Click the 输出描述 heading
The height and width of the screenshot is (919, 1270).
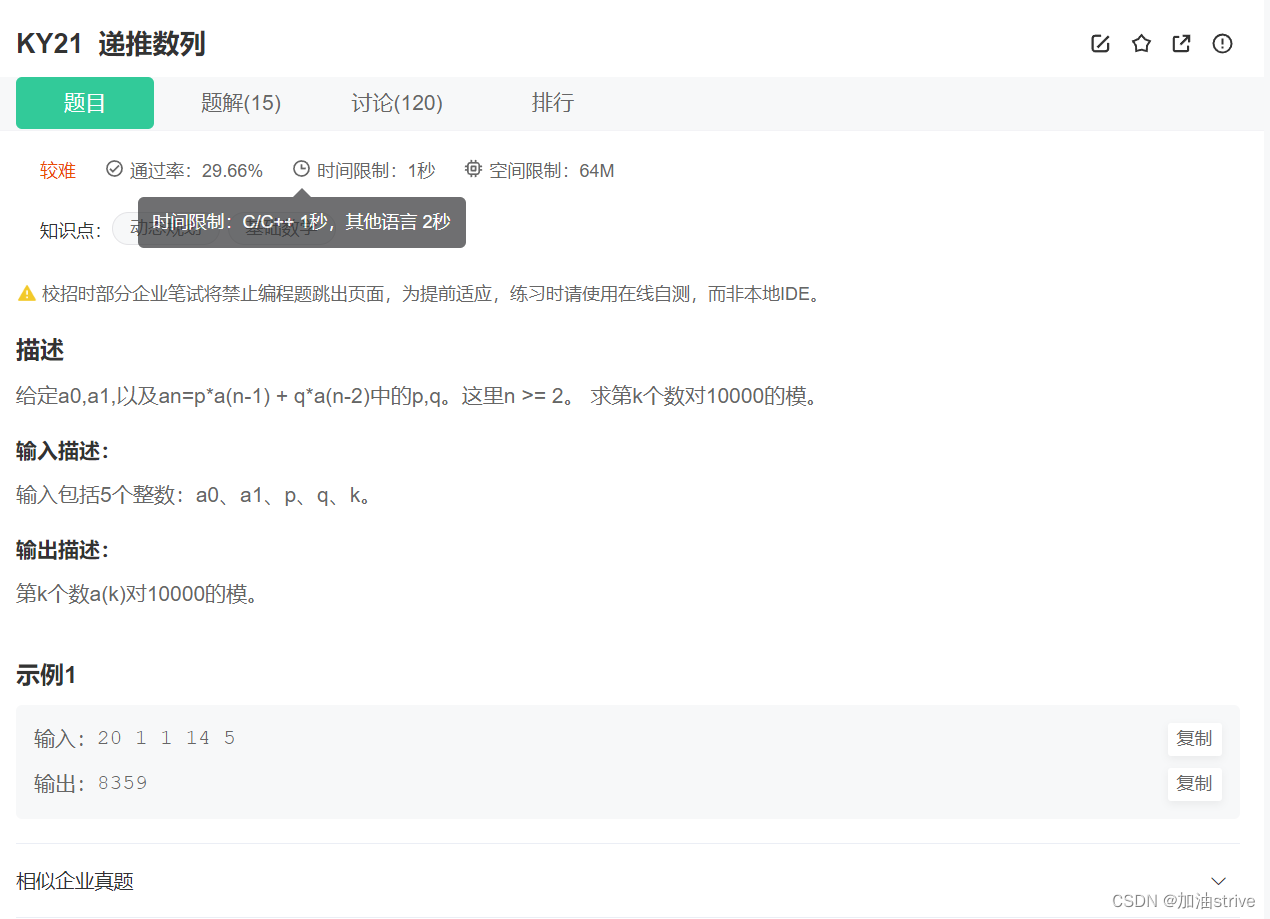[x=62, y=550]
